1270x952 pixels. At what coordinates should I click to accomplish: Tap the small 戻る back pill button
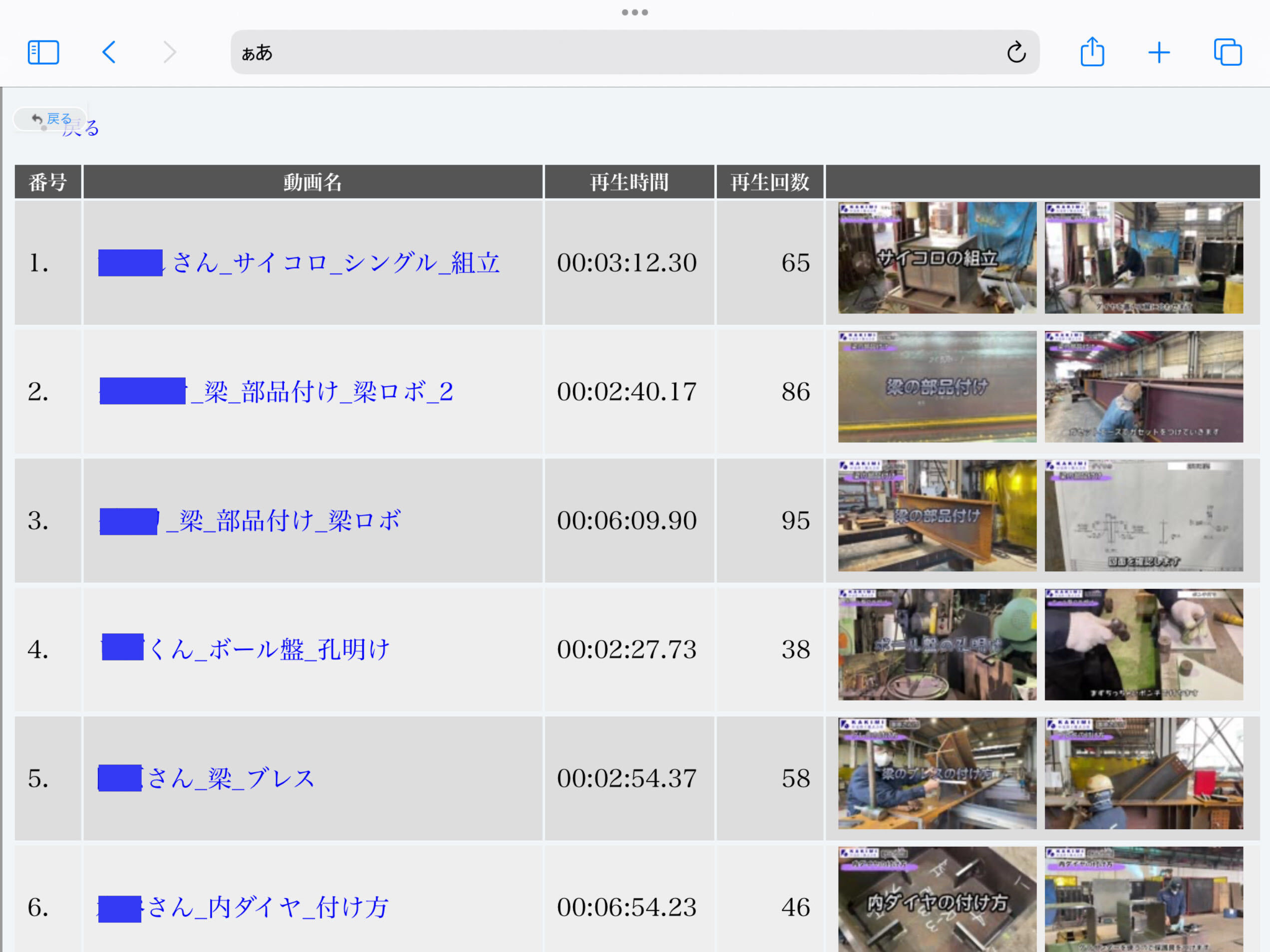click(50, 119)
